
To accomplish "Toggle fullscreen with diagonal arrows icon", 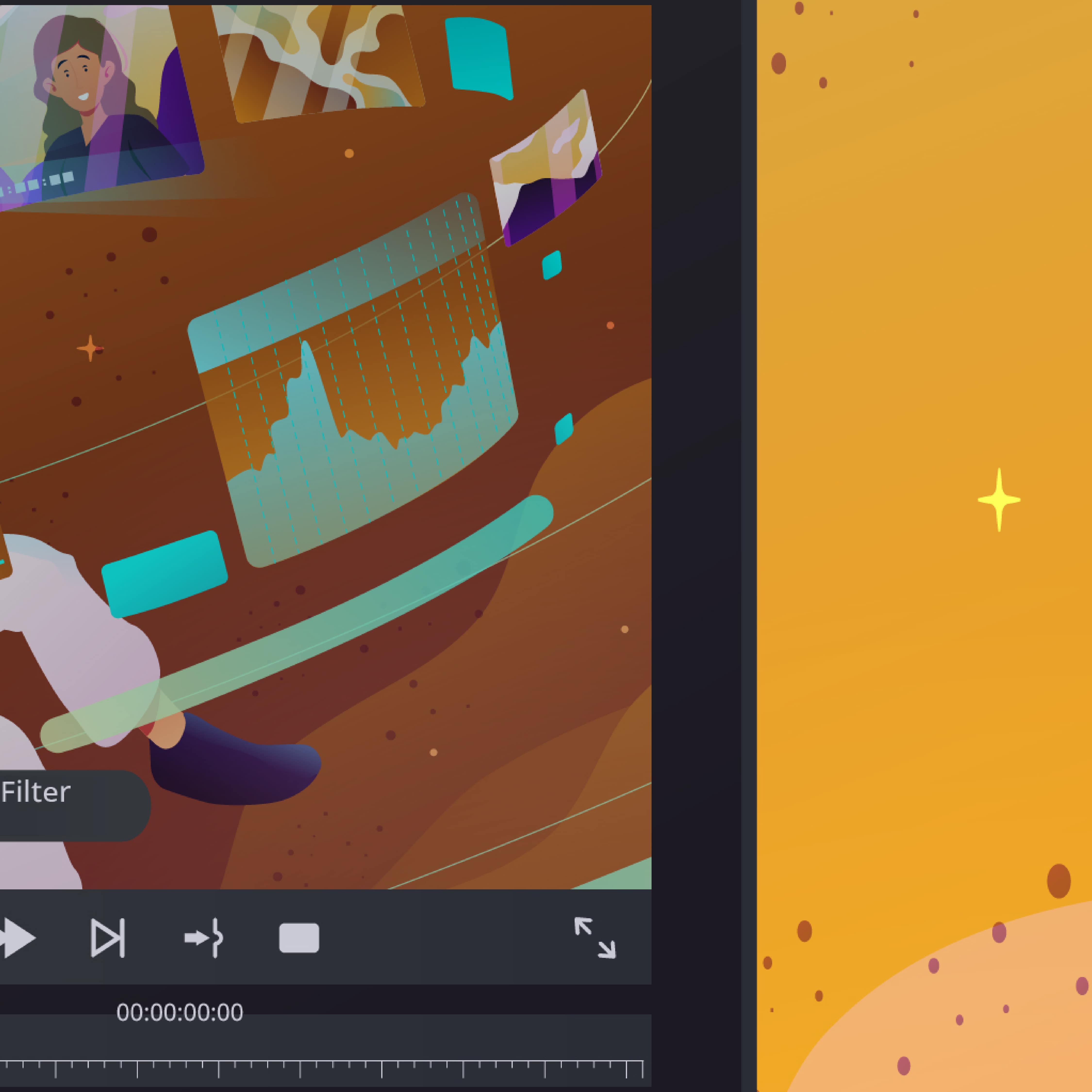I will tap(595, 938).
